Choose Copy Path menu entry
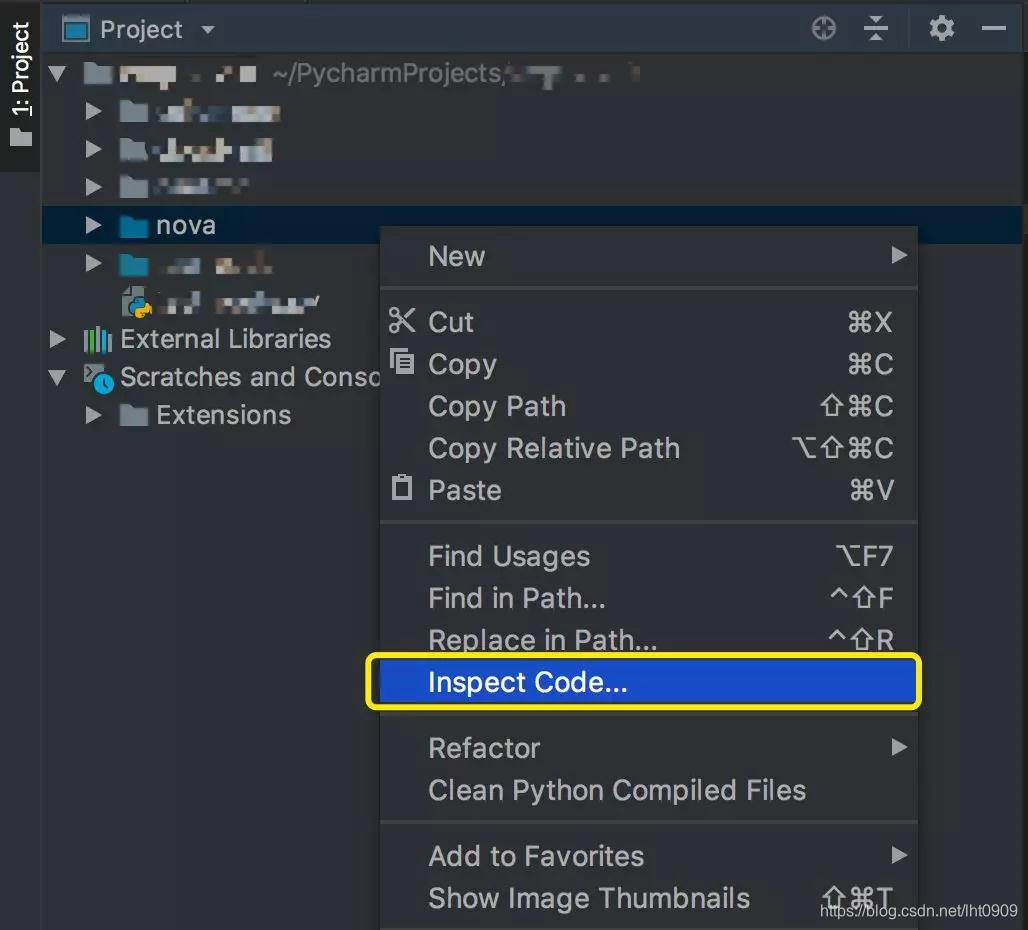Screen dimensions: 1028x930 point(648,406)
